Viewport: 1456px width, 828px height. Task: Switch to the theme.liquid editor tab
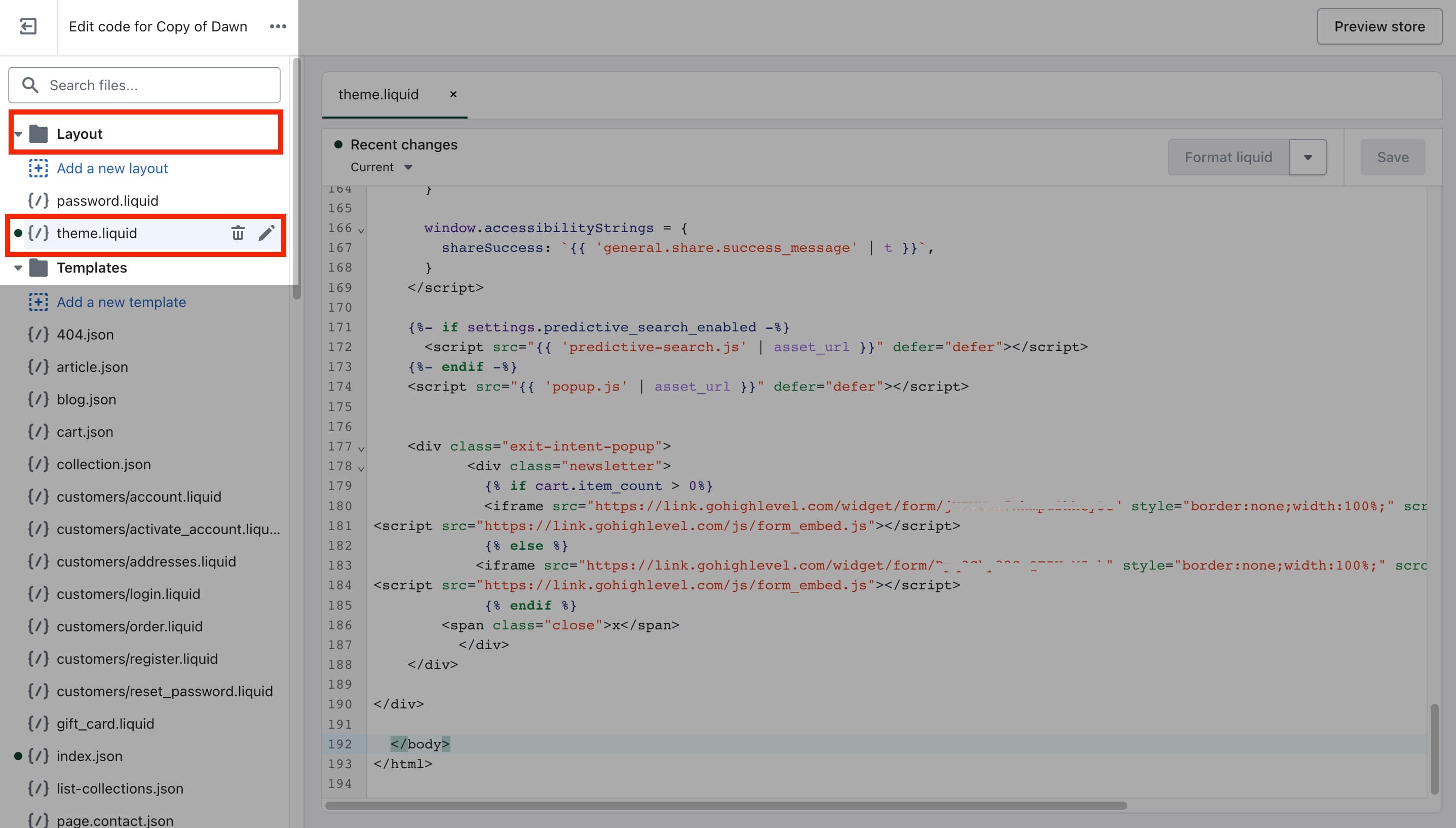tap(378, 94)
